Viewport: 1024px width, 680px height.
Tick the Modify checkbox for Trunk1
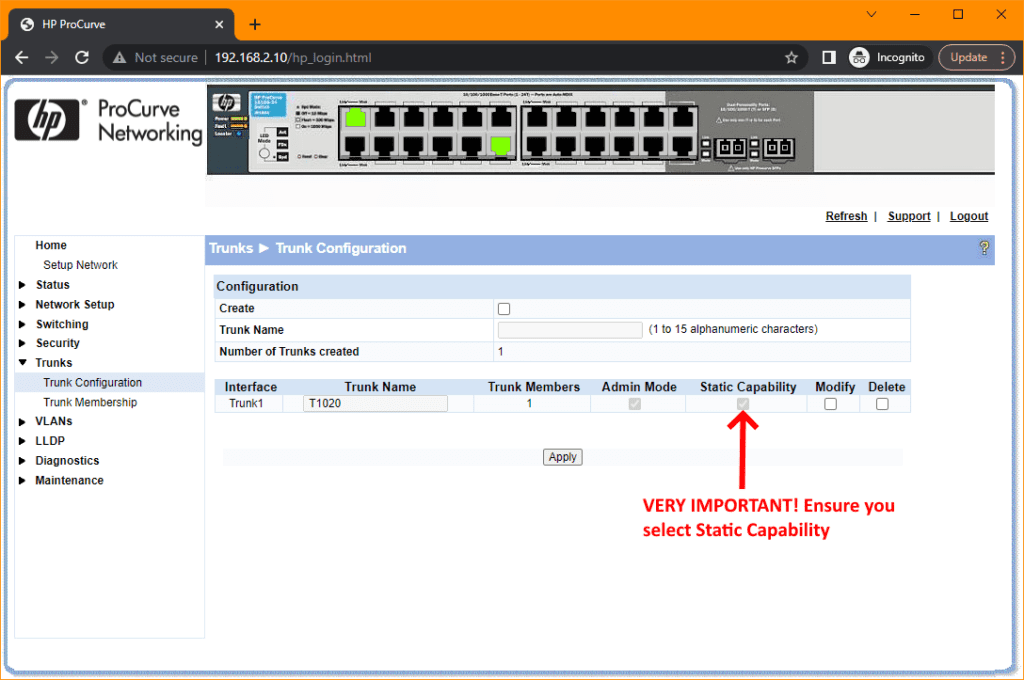pyautogui.click(x=830, y=404)
